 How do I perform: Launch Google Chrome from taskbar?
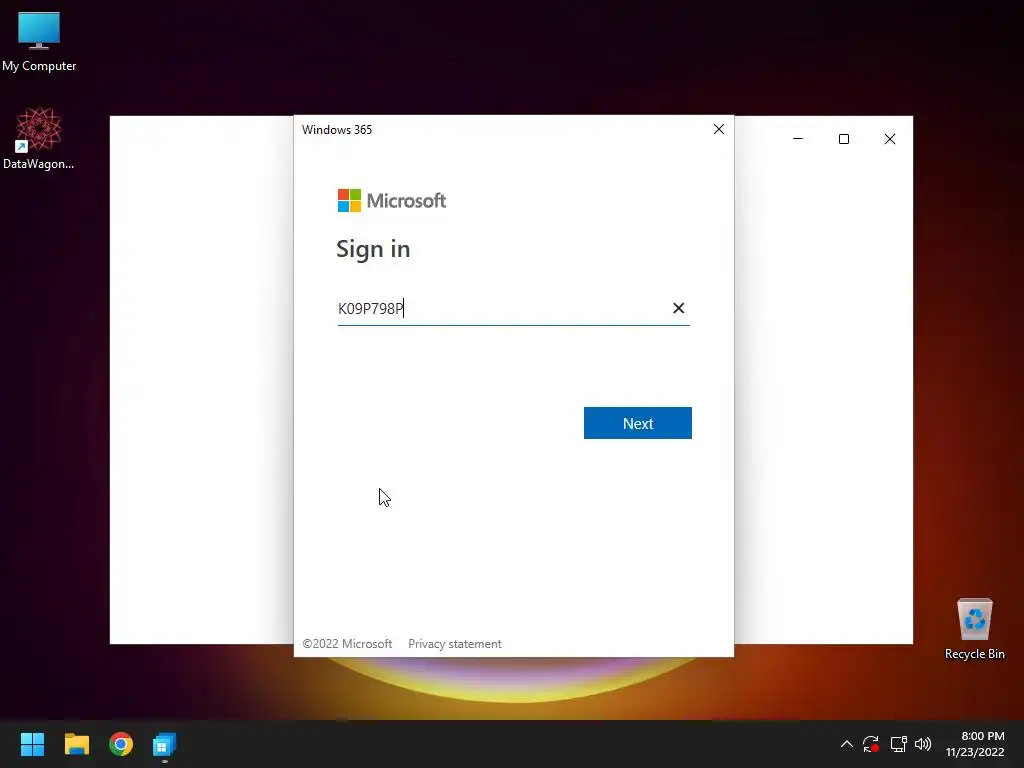(121, 744)
